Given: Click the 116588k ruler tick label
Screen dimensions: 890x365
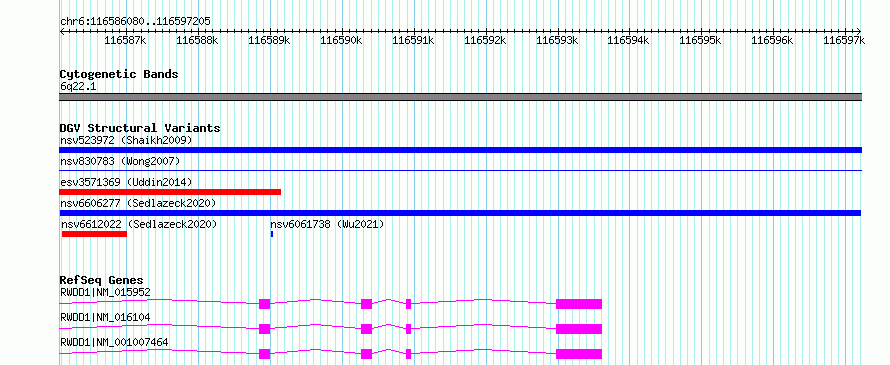Looking at the screenshot, I should tap(198, 40).
